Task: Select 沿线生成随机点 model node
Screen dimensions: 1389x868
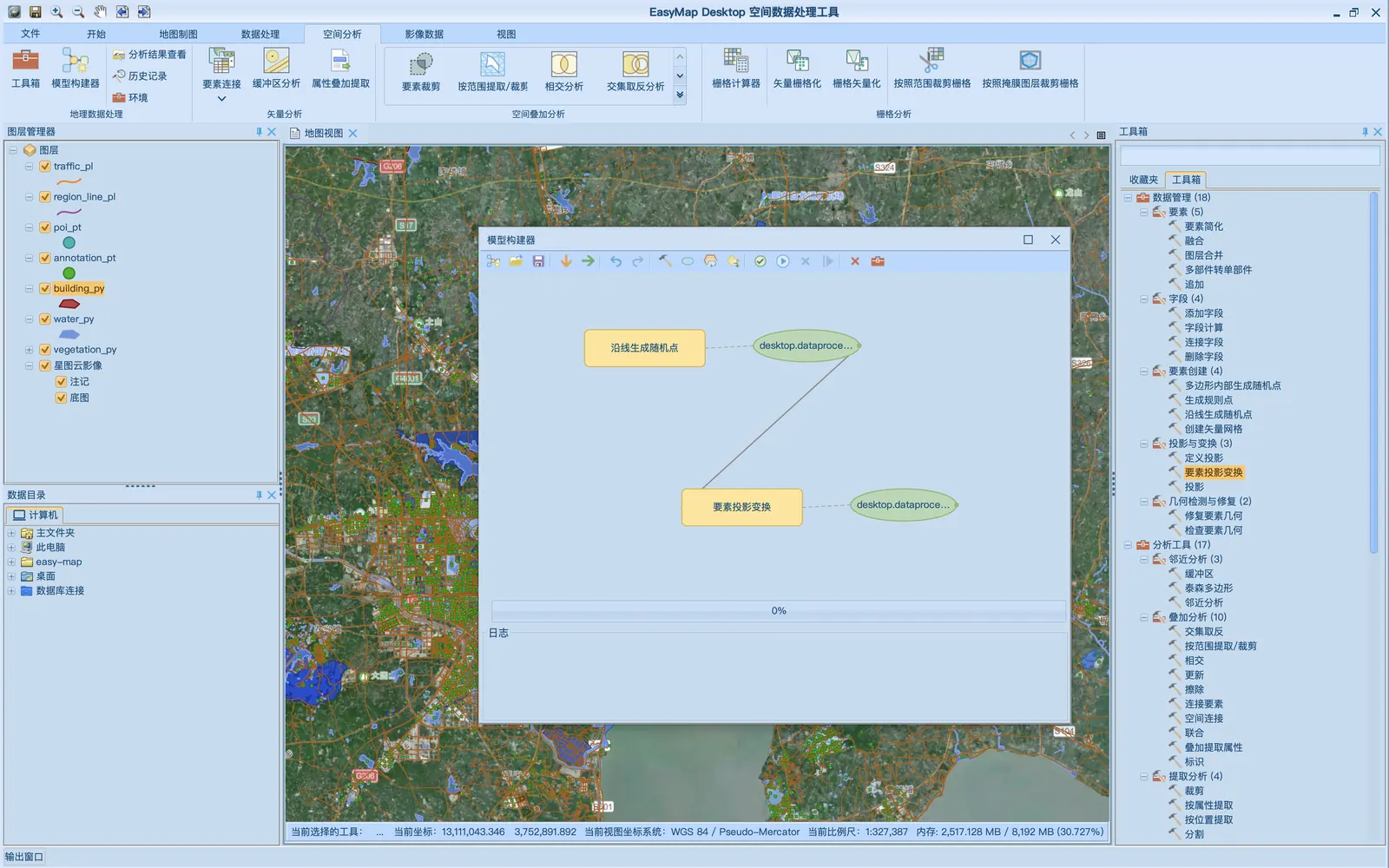Action: [x=644, y=348]
